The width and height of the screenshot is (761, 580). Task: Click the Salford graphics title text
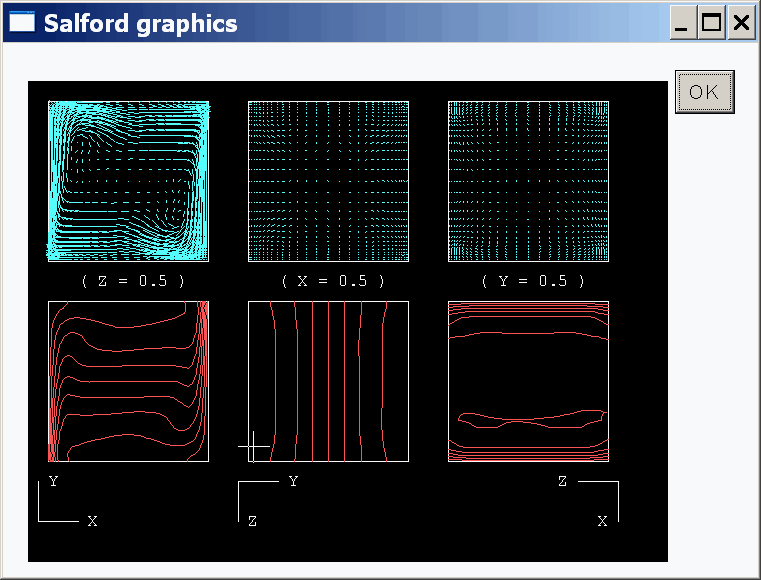point(141,24)
